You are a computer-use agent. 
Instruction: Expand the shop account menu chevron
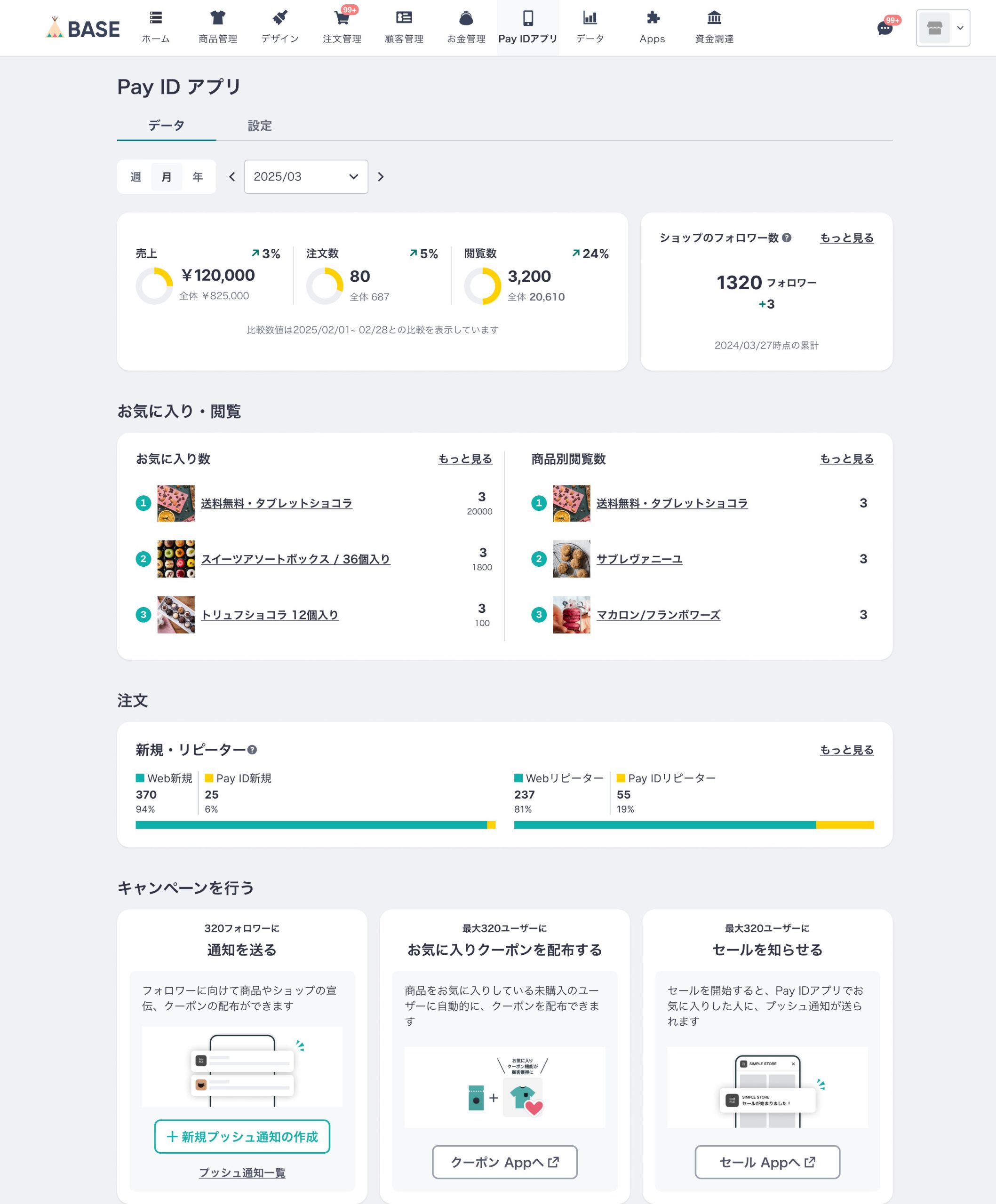(x=960, y=28)
